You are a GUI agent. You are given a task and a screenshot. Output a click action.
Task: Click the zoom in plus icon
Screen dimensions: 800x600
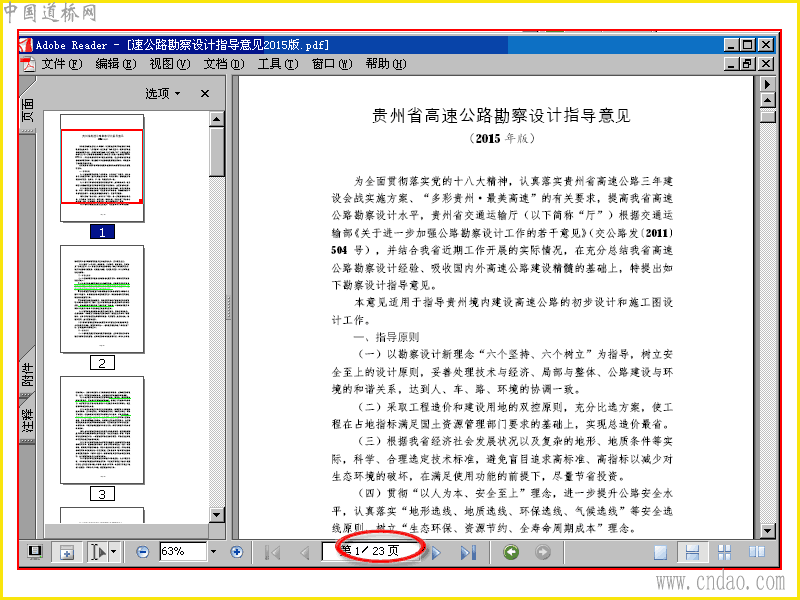[x=237, y=552]
